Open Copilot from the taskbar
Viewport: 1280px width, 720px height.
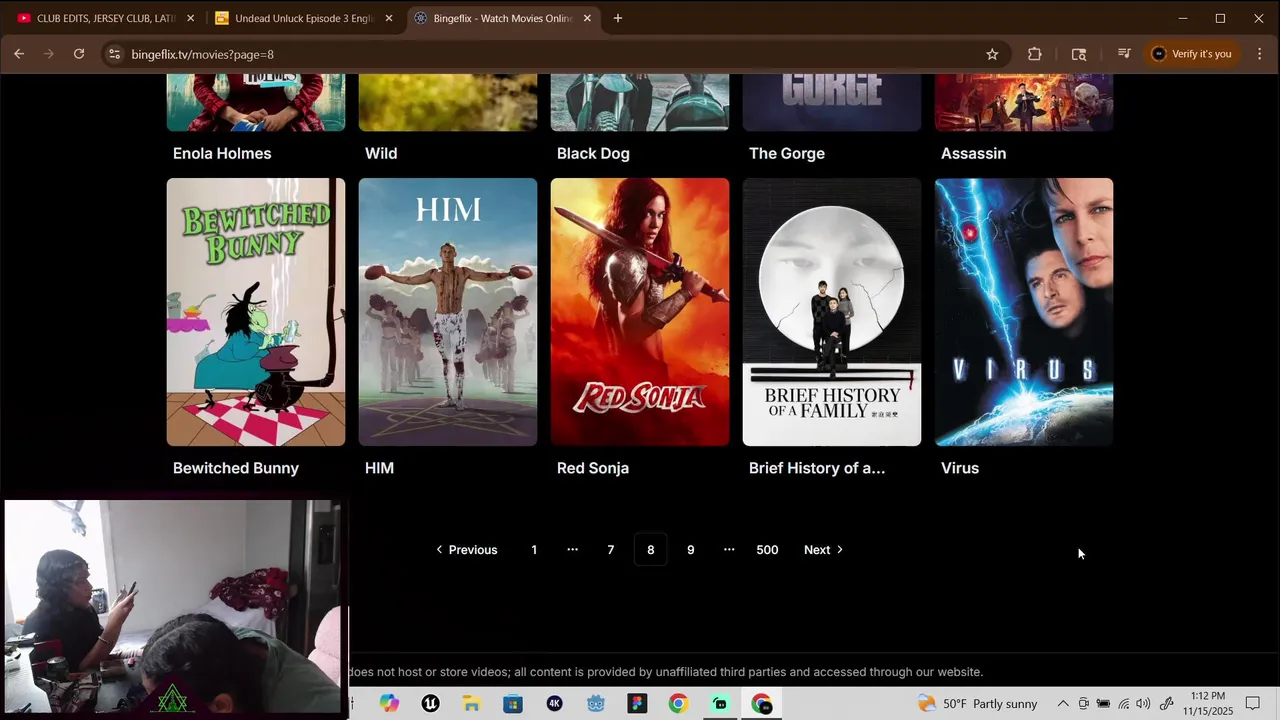point(389,704)
